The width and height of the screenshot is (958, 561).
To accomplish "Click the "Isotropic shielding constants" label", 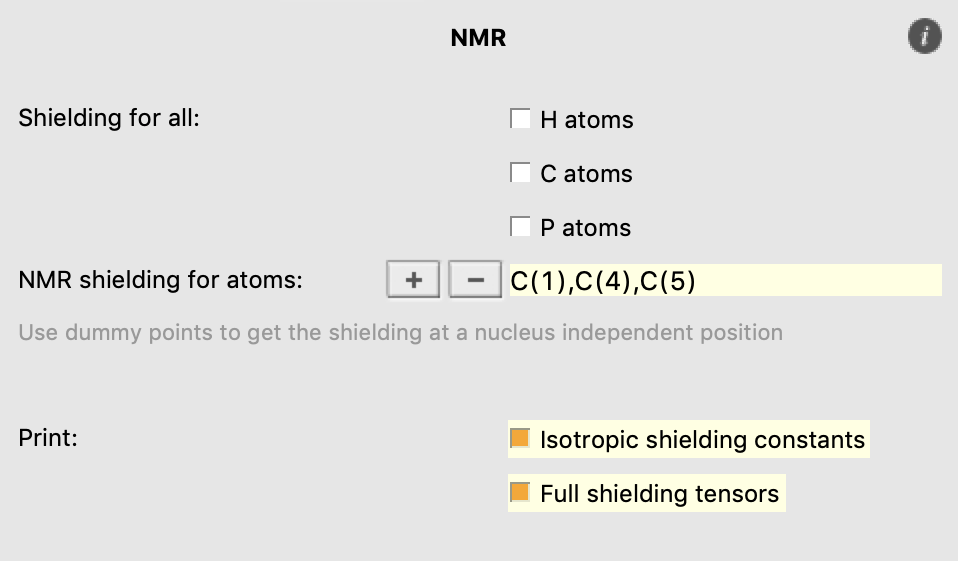I will click(702, 440).
